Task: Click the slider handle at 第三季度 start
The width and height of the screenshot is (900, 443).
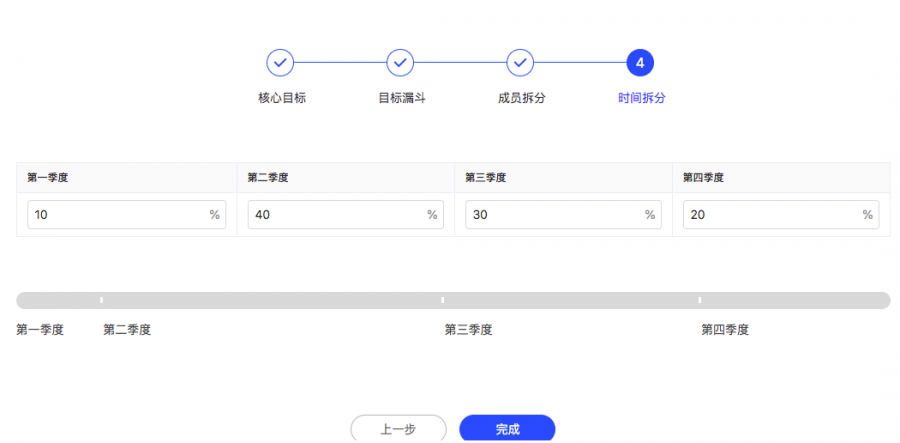Action: 443,300
